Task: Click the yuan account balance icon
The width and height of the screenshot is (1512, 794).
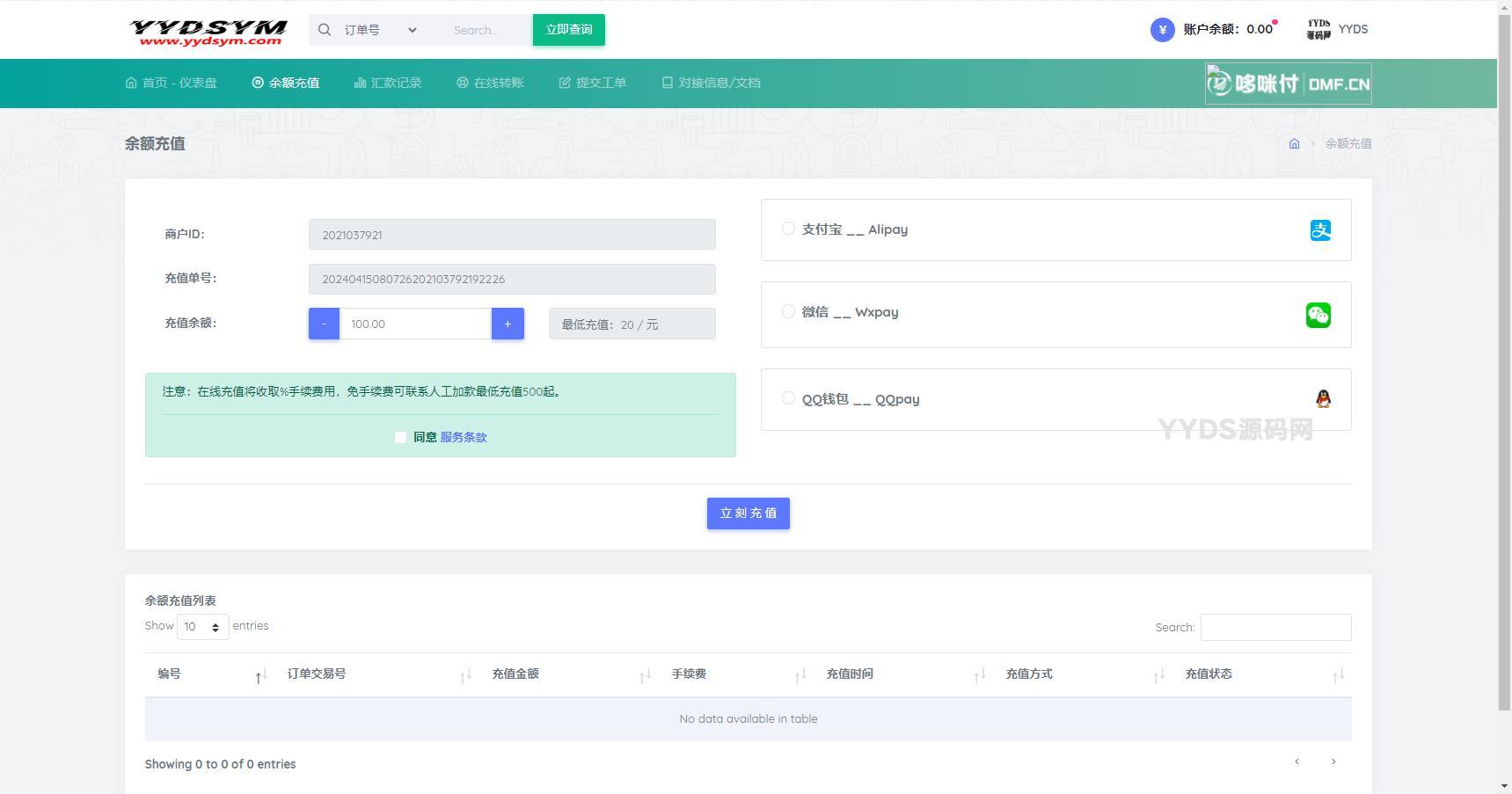Action: pyautogui.click(x=1162, y=30)
